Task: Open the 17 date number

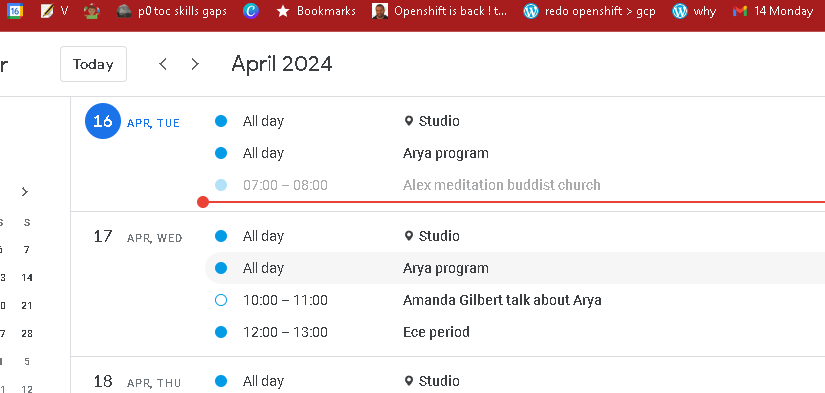Action: [x=103, y=236]
